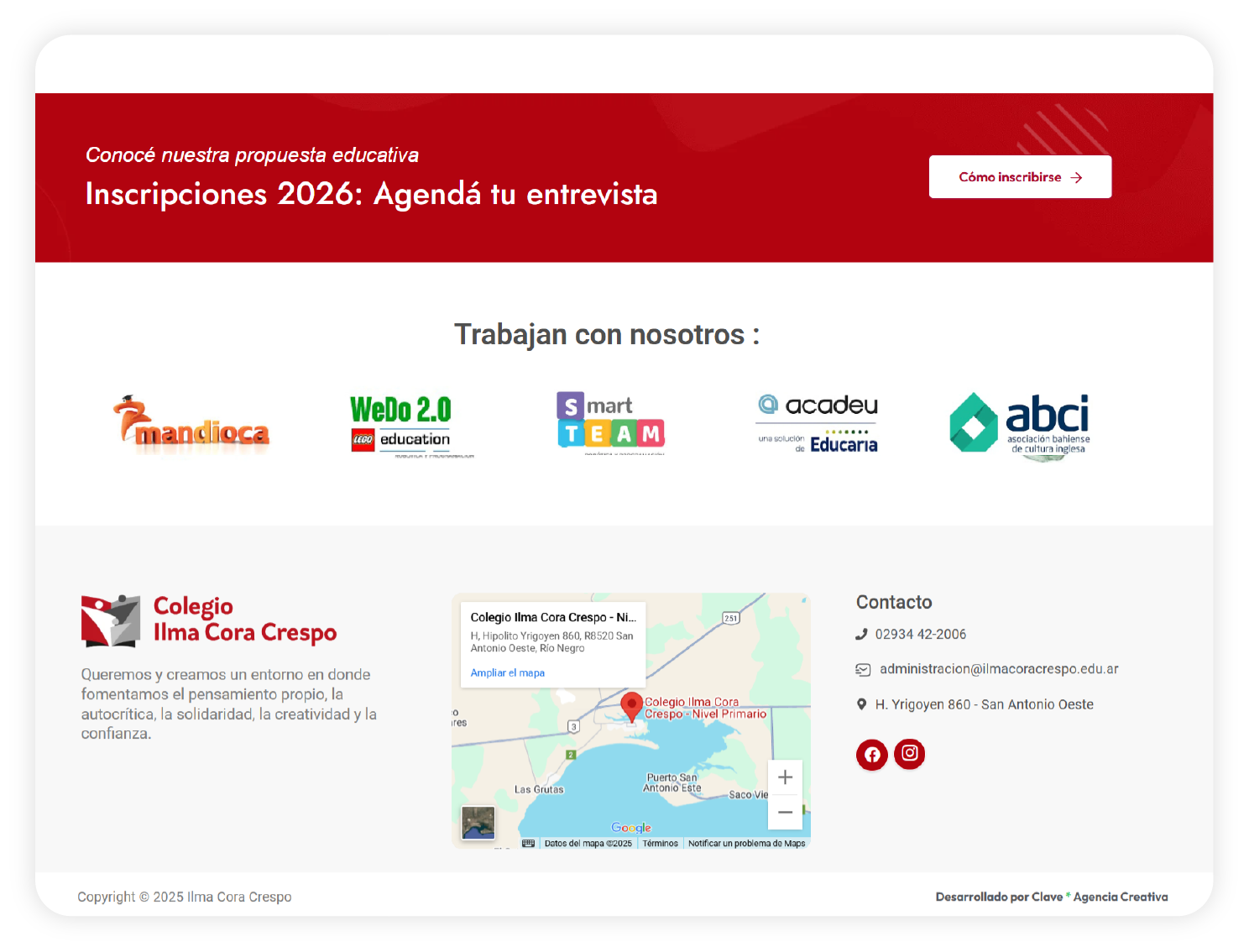Click the Cómo inscribirse button

1020,177
